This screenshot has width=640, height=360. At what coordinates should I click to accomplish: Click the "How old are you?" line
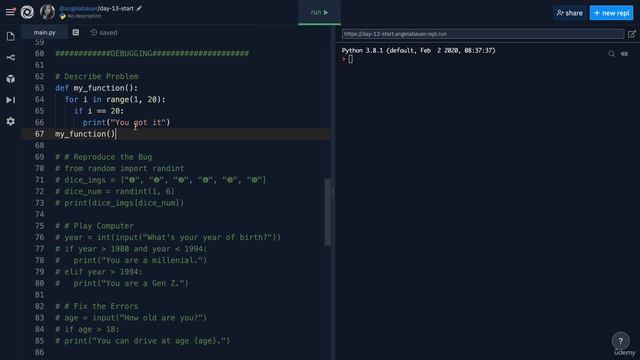pos(131,318)
